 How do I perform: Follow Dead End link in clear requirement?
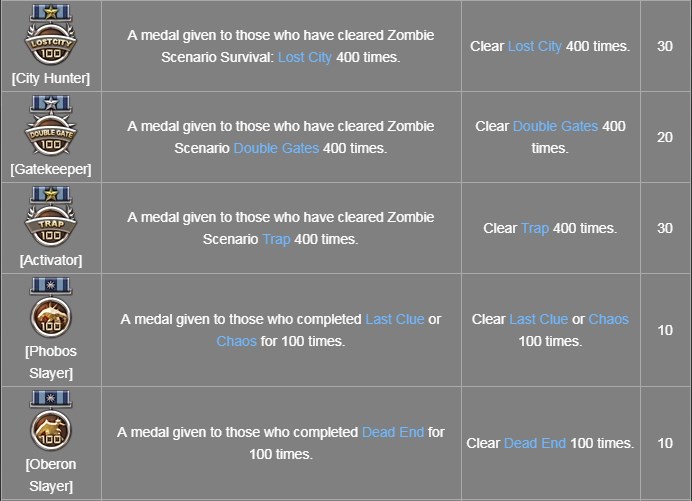(x=534, y=443)
